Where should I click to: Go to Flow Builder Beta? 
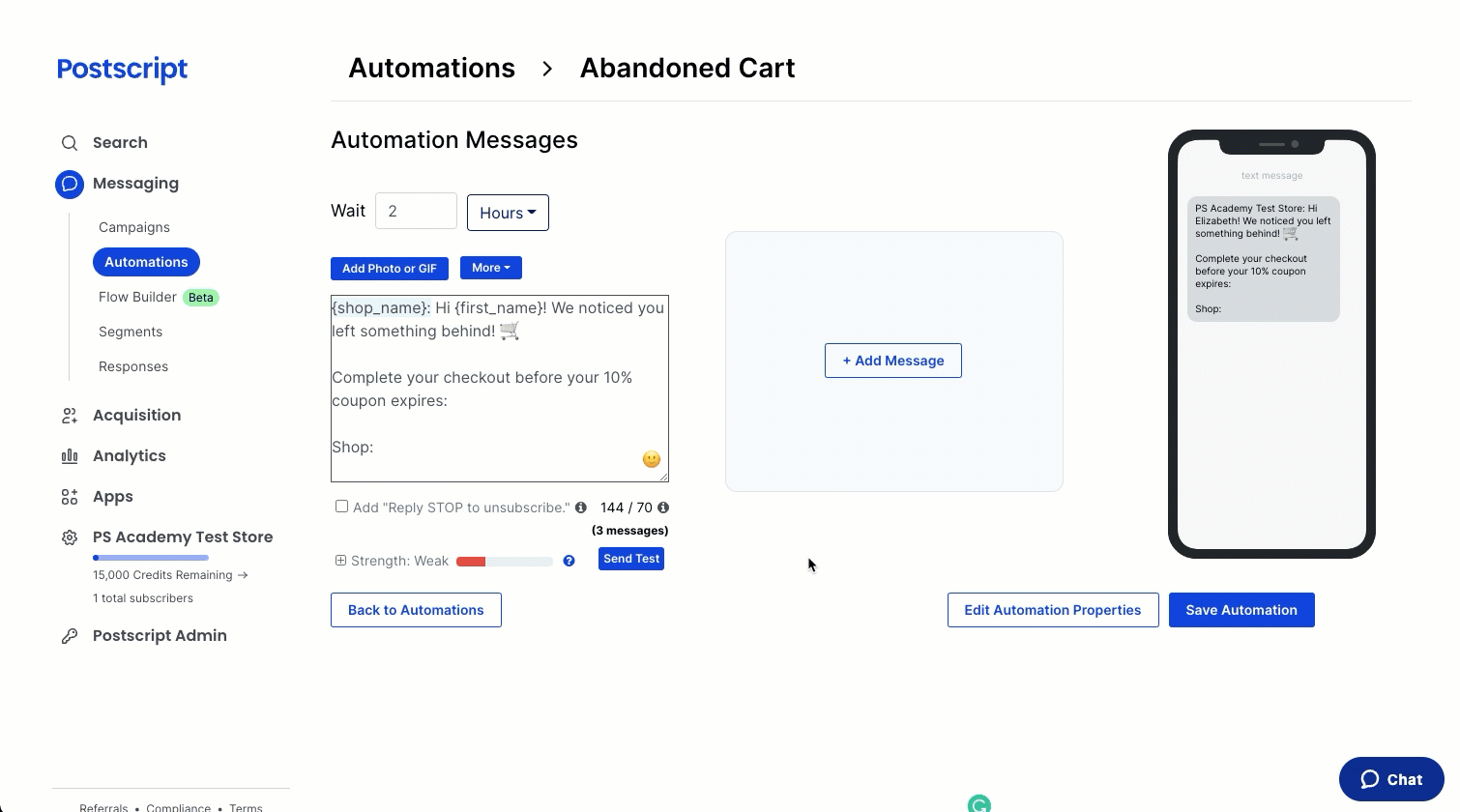pos(159,297)
